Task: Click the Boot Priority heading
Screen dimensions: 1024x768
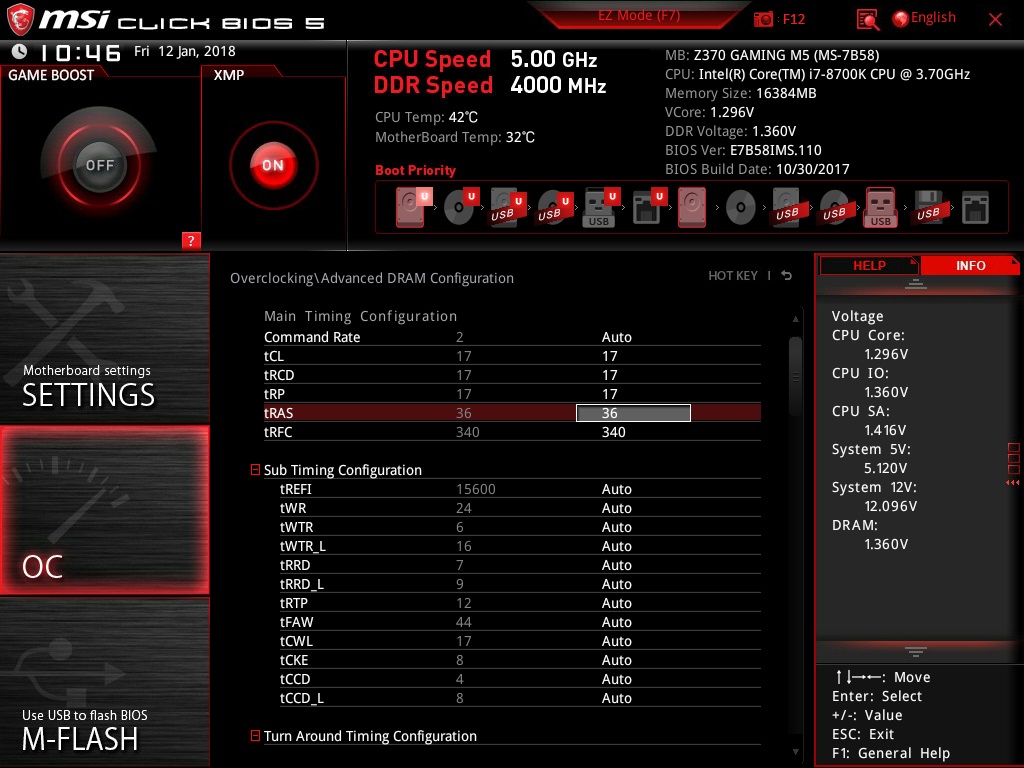Action: (415, 170)
